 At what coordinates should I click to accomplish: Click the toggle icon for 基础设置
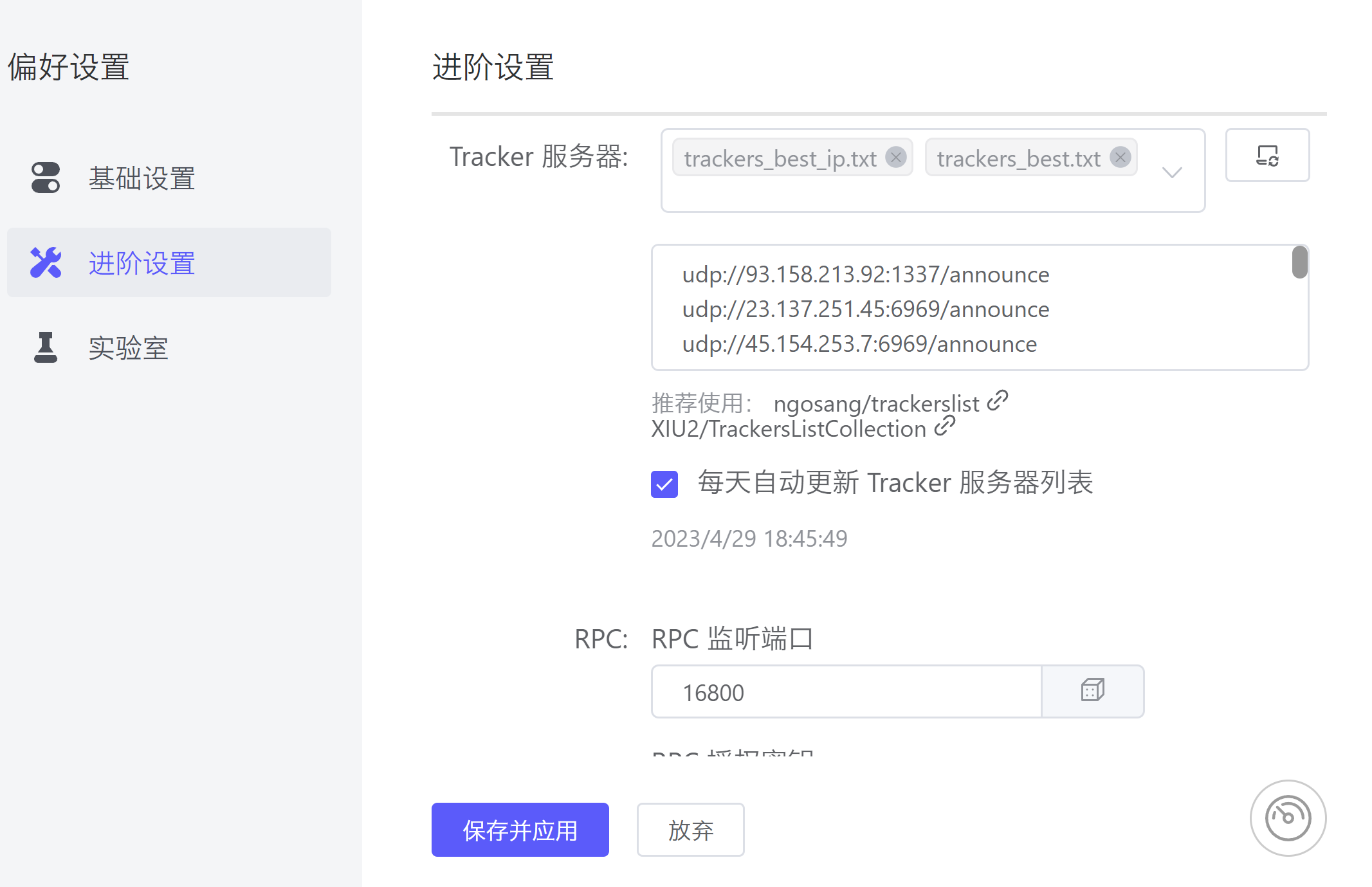tap(46, 178)
